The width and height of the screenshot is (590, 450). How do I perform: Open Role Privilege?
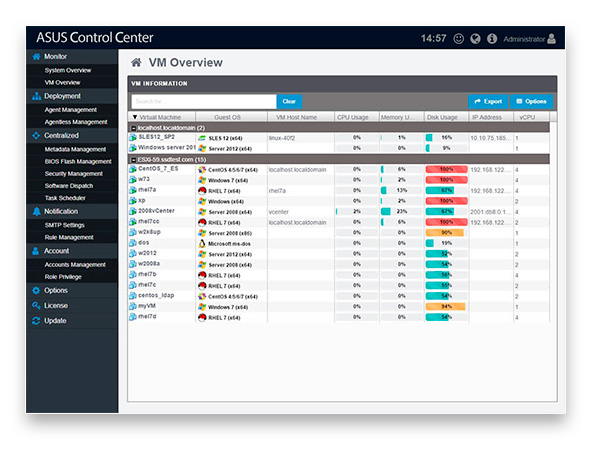pos(63,277)
